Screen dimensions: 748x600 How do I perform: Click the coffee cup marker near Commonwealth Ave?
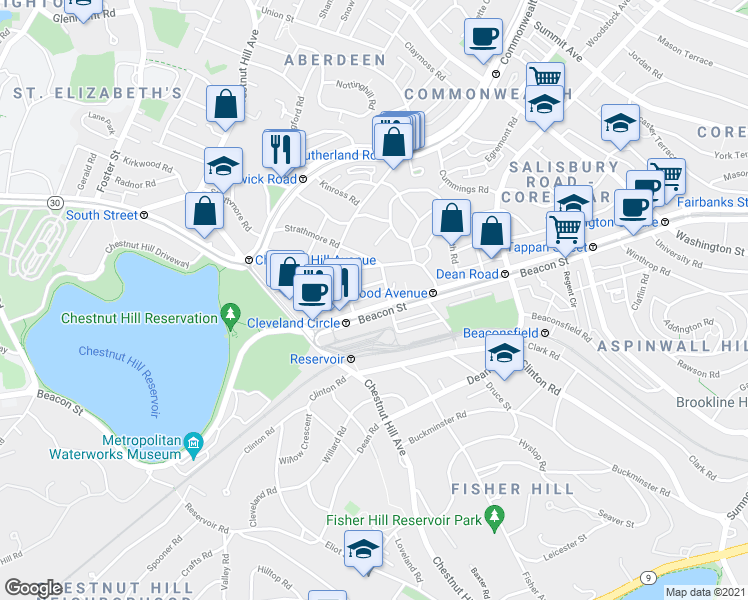(483, 39)
